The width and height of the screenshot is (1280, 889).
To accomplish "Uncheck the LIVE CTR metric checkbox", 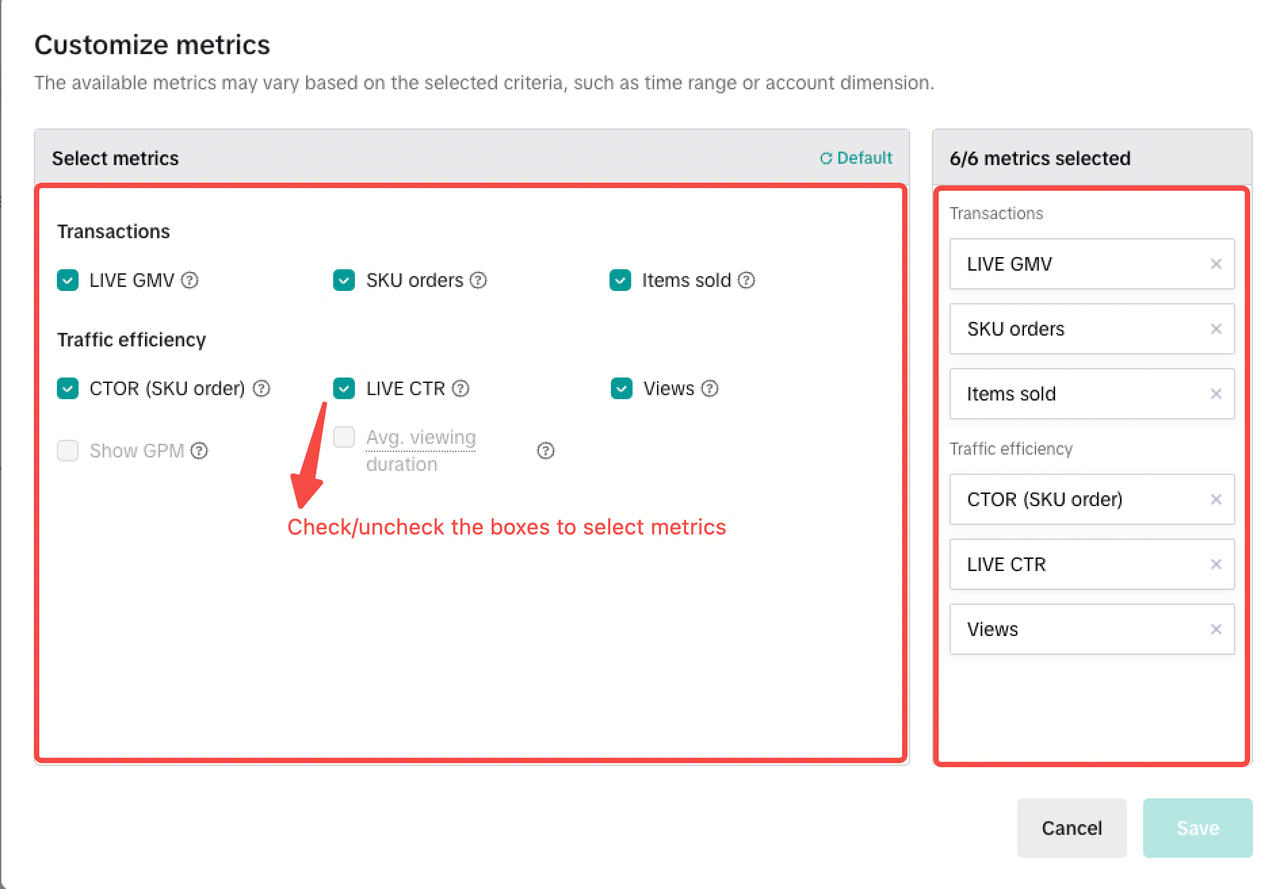I will [x=344, y=389].
